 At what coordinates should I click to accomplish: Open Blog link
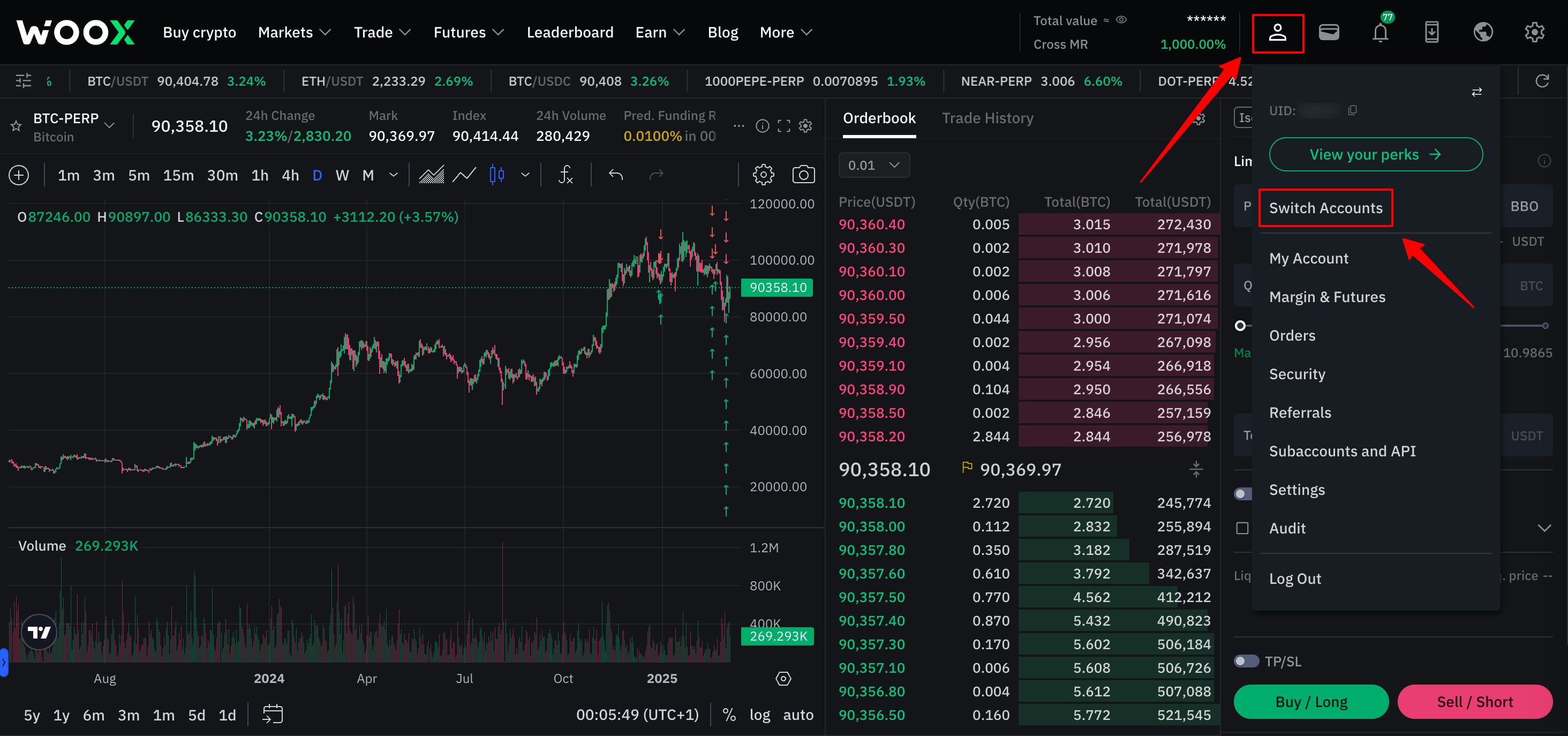(722, 32)
